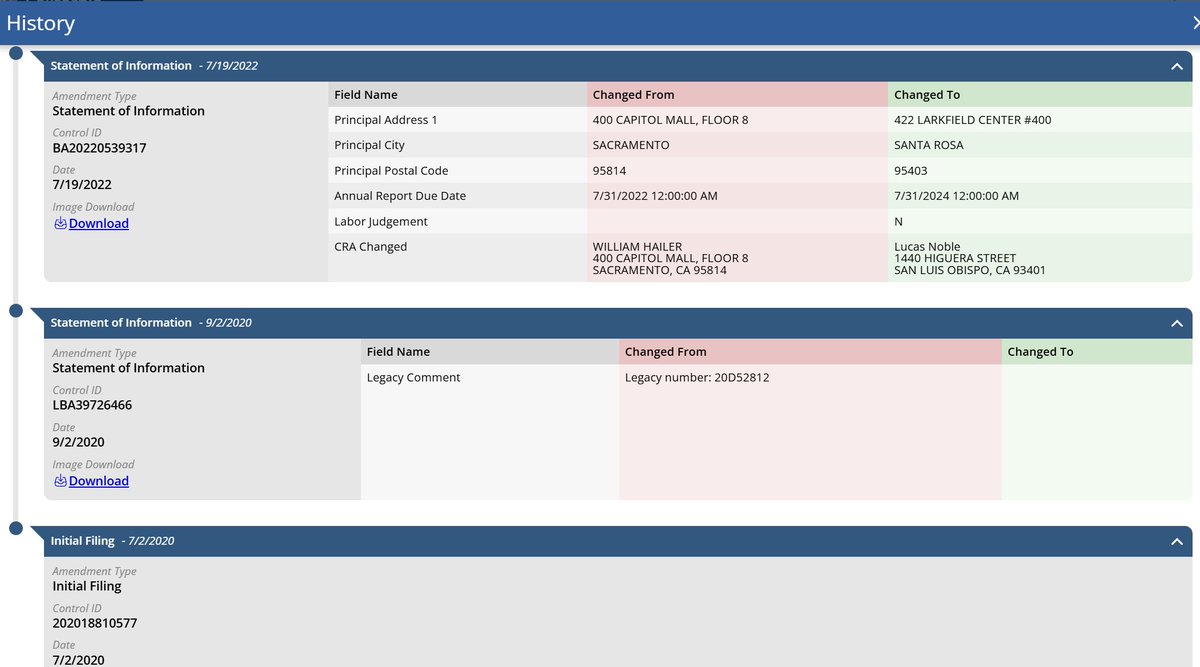This screenshot has width=1200, height=667.
Task: Click the timeline dot for 9/2/2020 filing
Action: pyautogui.click(x=16, y=311)
